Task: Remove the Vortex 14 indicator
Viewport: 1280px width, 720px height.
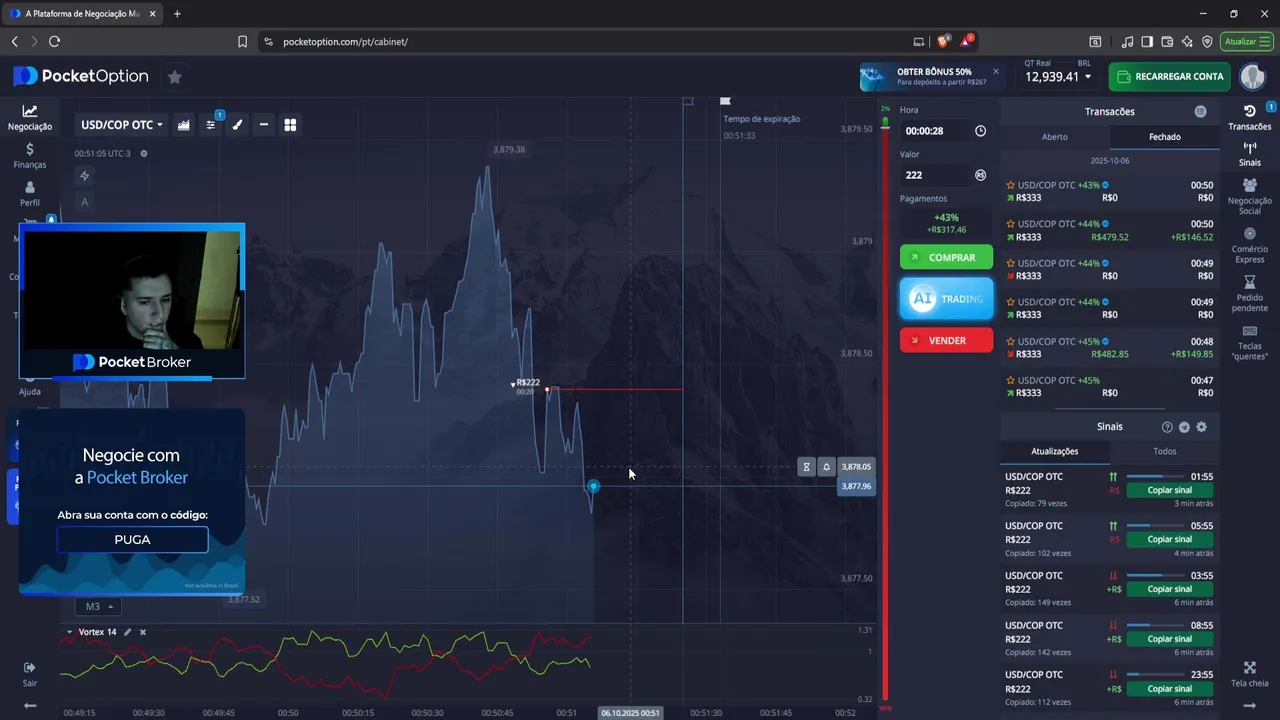Action: (x=143, y=632)
